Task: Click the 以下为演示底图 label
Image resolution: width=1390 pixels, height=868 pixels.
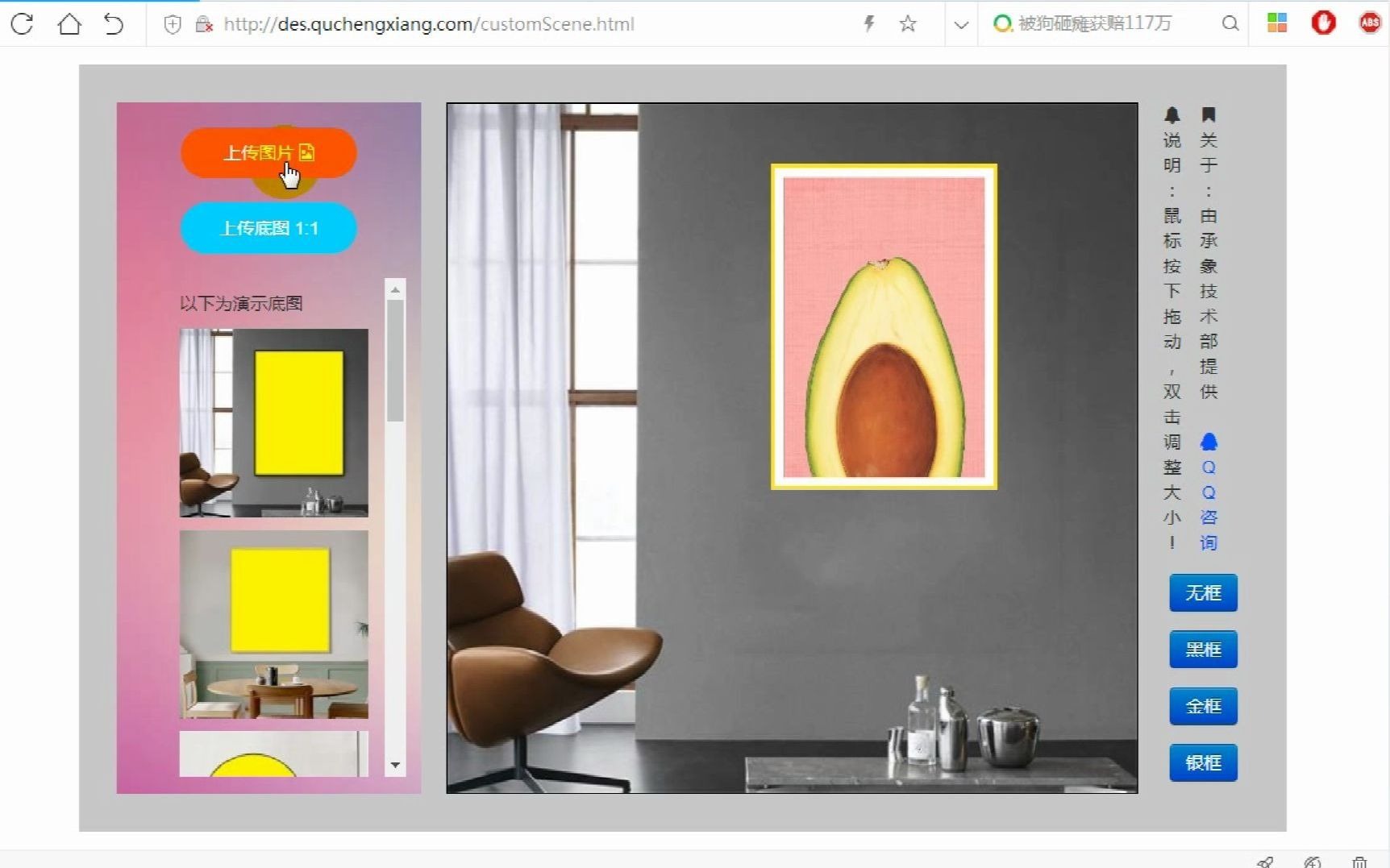Action: point(241,304)
